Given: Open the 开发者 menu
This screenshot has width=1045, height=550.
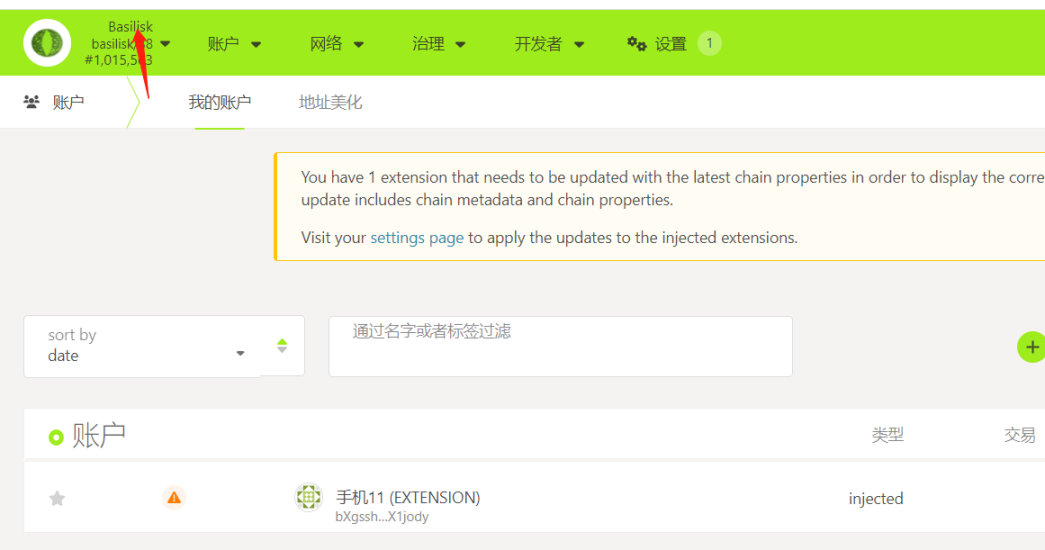Looking at the screenshot, I should point(549,43).
